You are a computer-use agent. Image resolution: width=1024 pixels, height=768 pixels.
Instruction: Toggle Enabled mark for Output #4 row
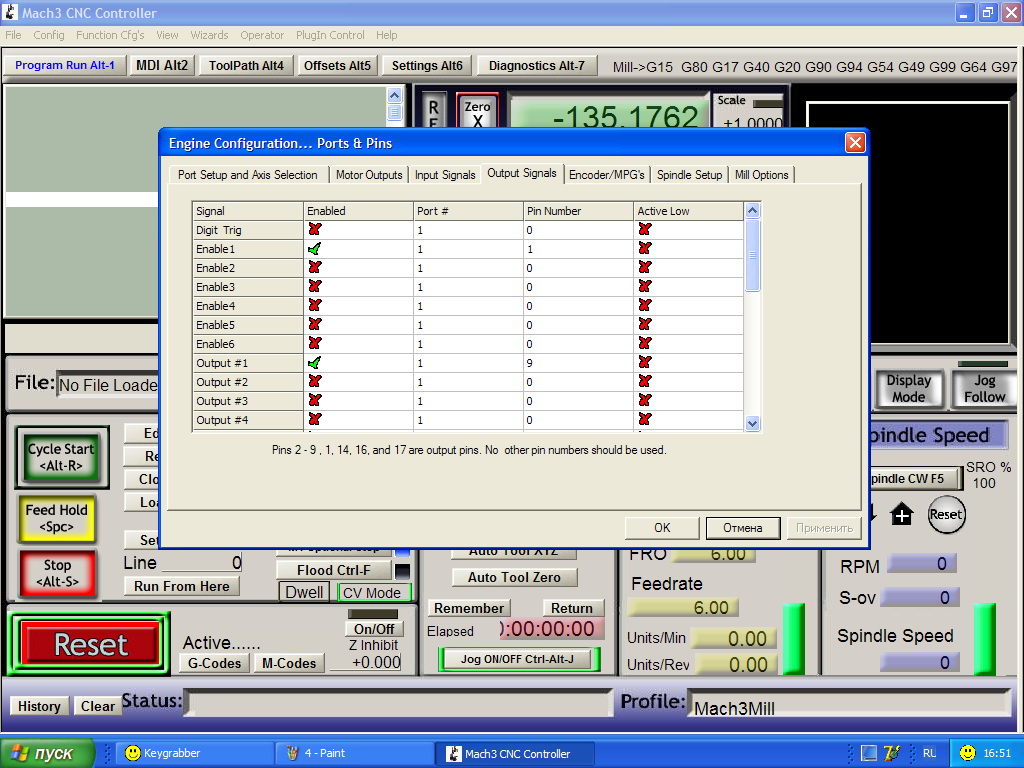(315, 419)
